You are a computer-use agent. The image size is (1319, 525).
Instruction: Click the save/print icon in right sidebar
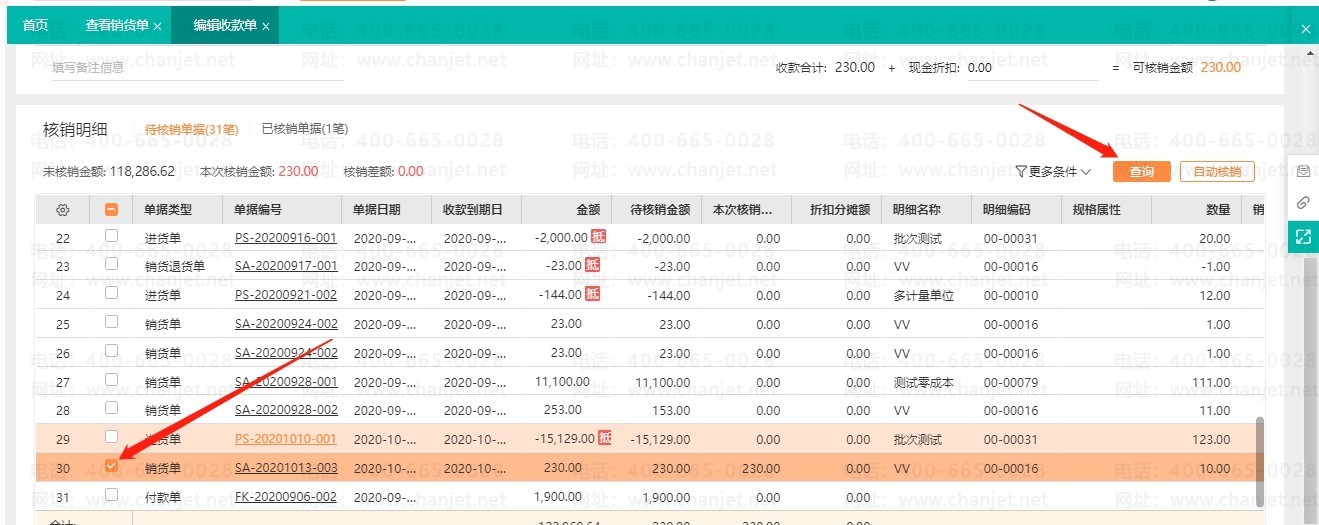click(1303, 171)
